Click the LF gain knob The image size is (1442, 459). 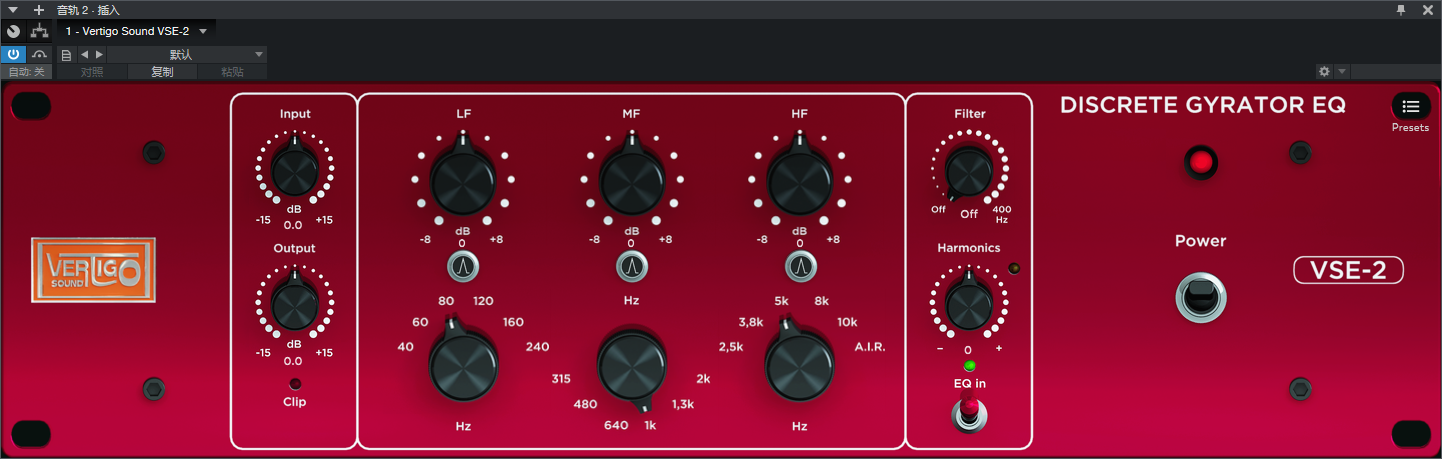coord(463,180)
